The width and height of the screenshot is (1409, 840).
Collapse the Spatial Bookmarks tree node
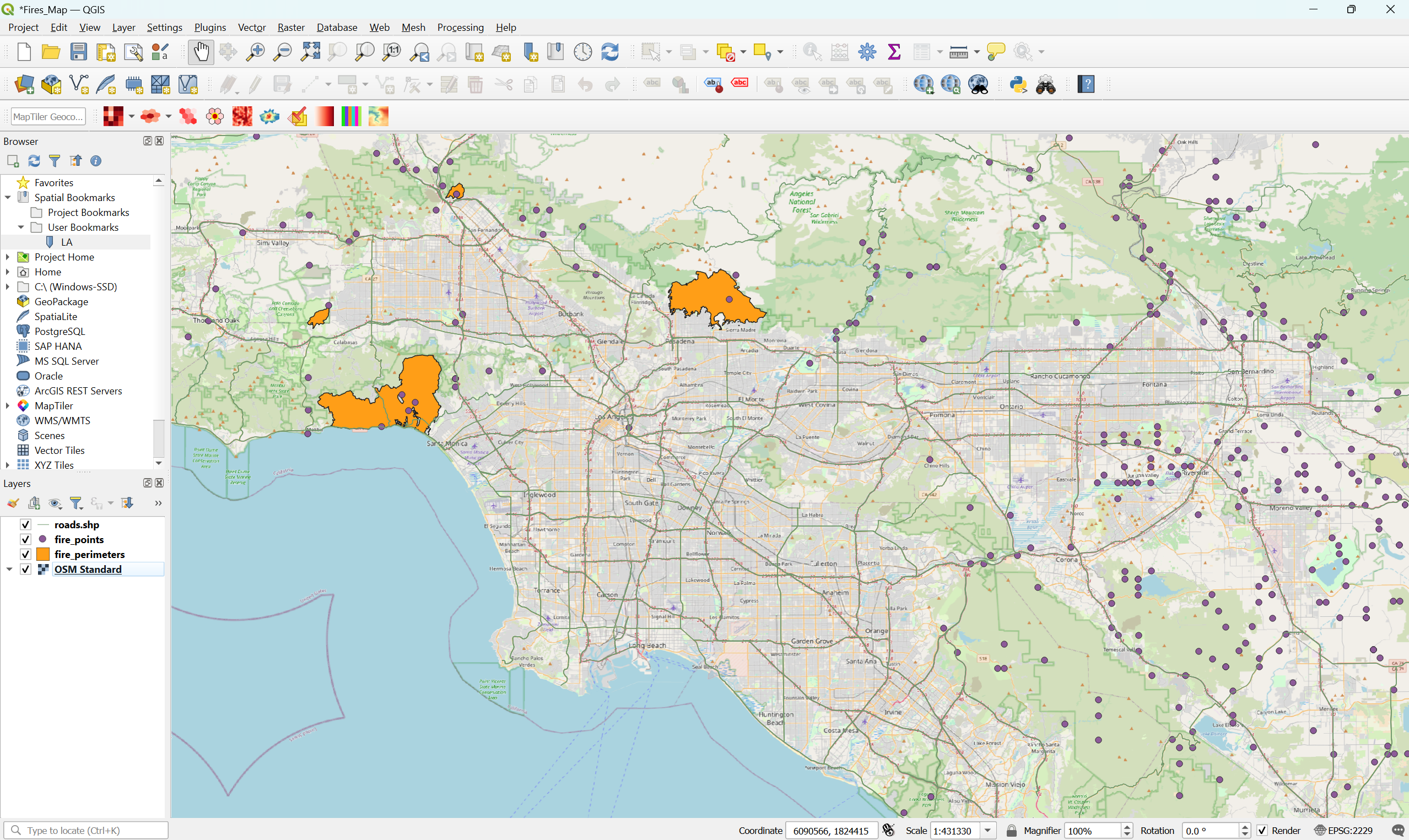(8, 198)
